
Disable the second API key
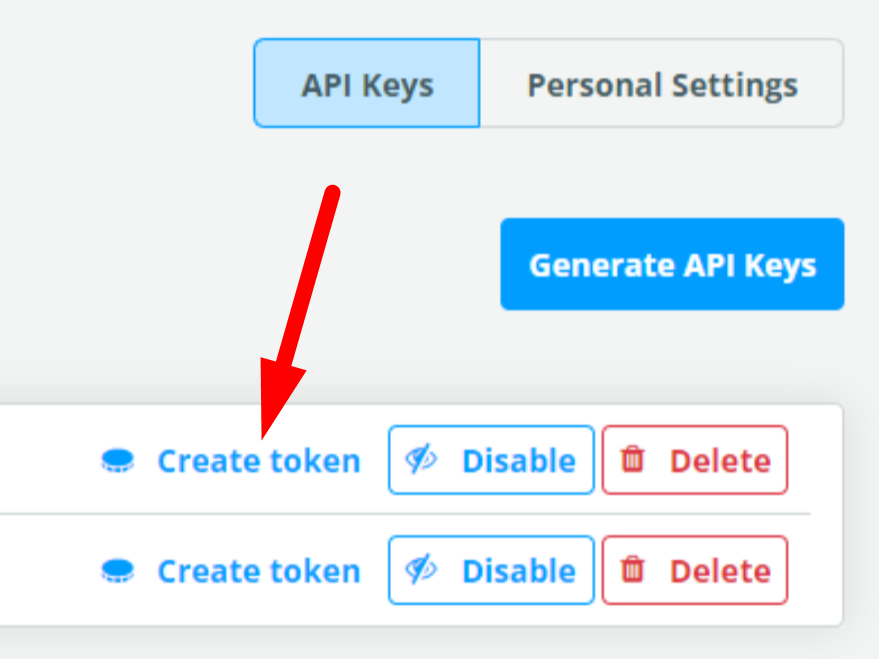coord(491,570)
